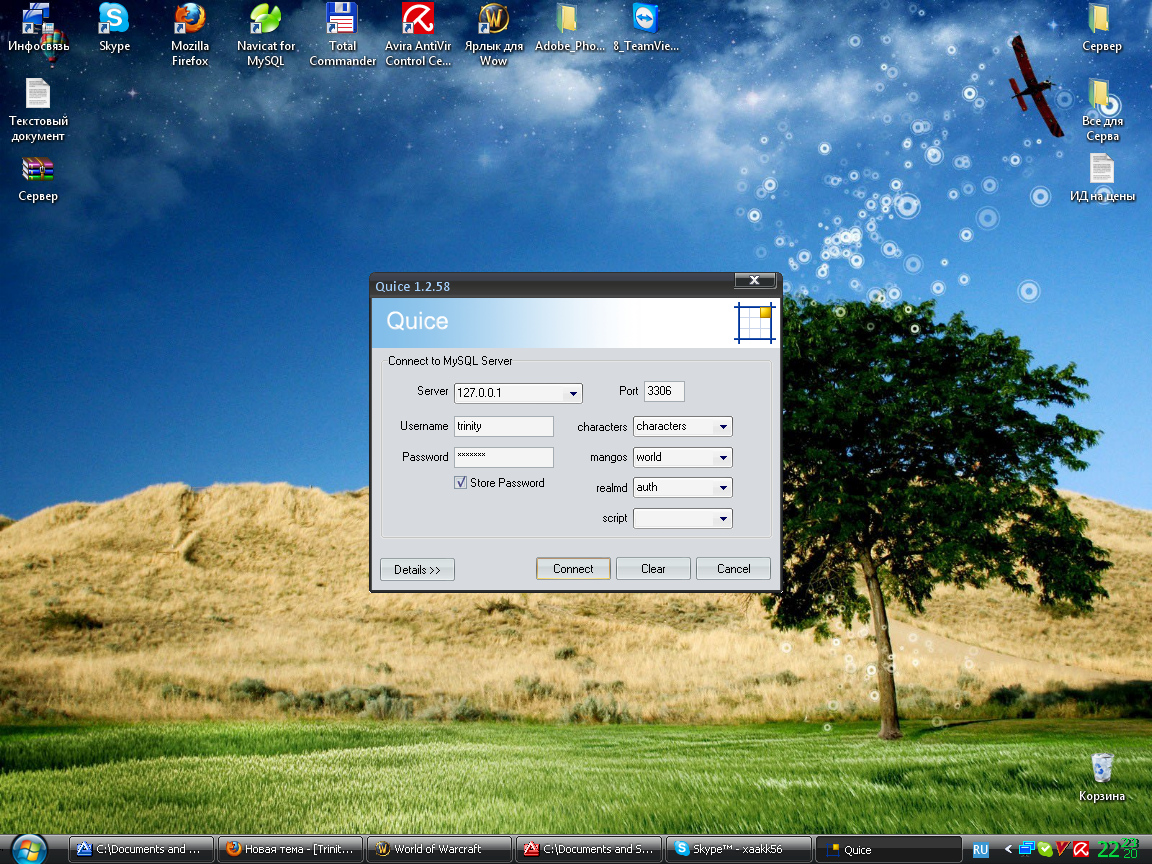This screenshot has height=864, width=1152.
Task: Open the Инфосвязь desktop shortcut
Action: pyautogui.click(x=37, y=28)
